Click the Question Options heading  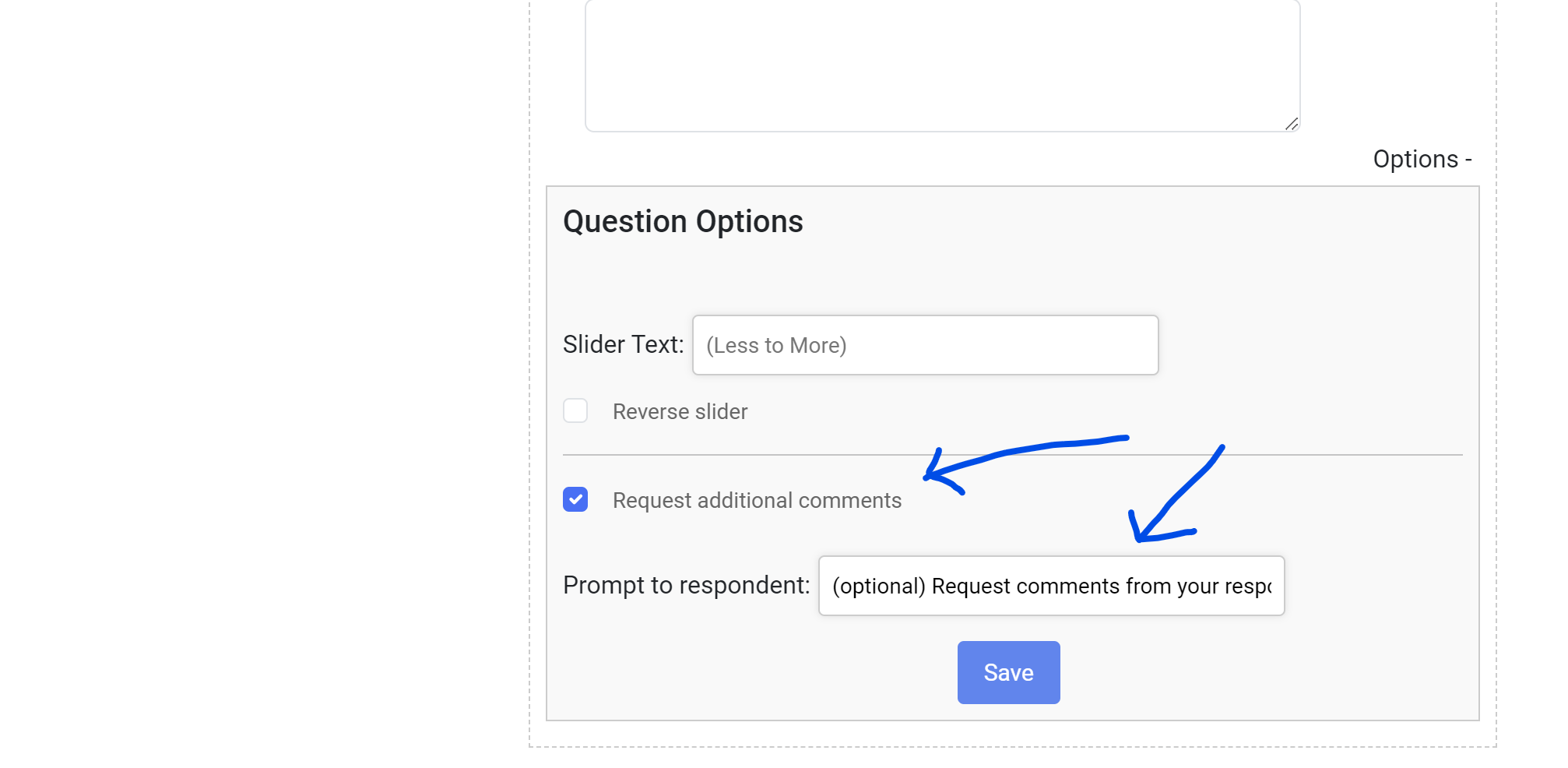[x=683, y=221]
